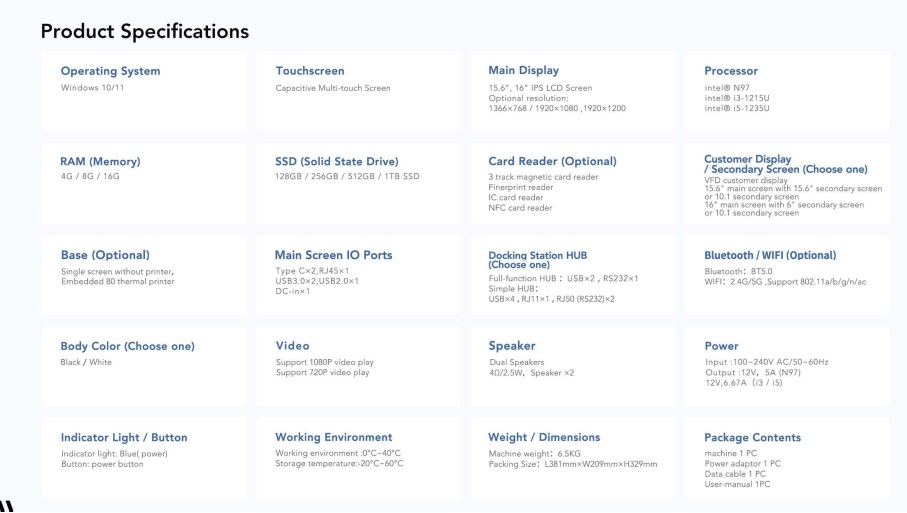Screen dimensions: 907x513
Task: Select the SSD (Solid State Drive) heading
Action: [337, 161]
